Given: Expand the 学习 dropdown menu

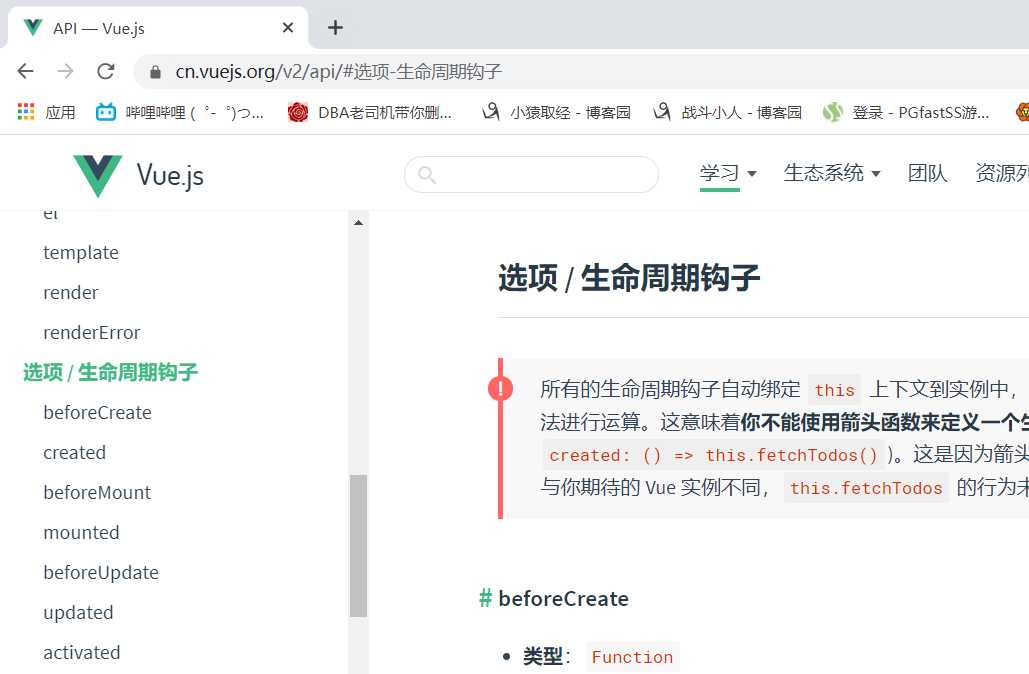Looking at the screenshot, I should tap(728, 173).
